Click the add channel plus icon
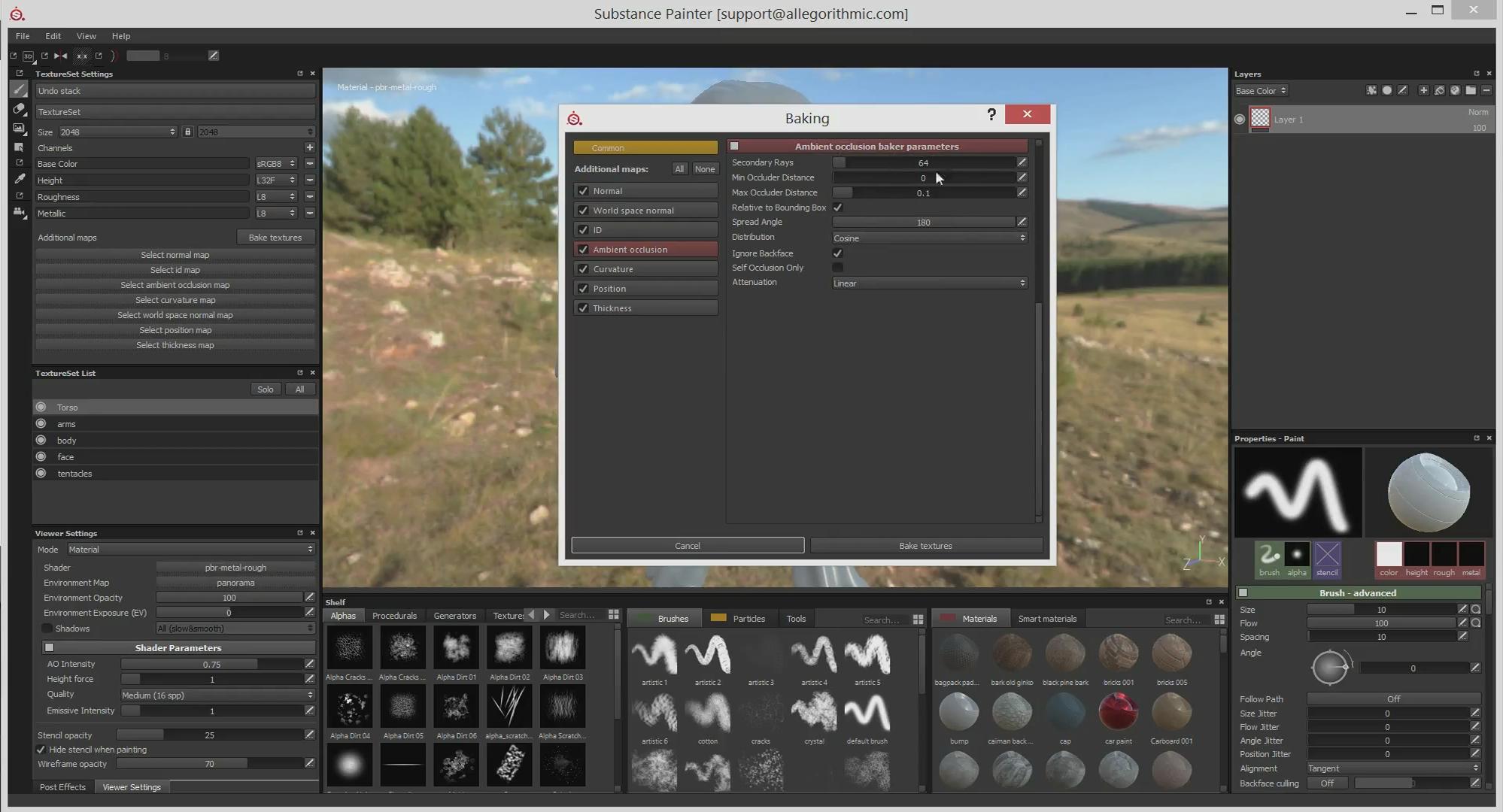The width and height of the screenshot is (1503, 812). click(x=309, y=147)
